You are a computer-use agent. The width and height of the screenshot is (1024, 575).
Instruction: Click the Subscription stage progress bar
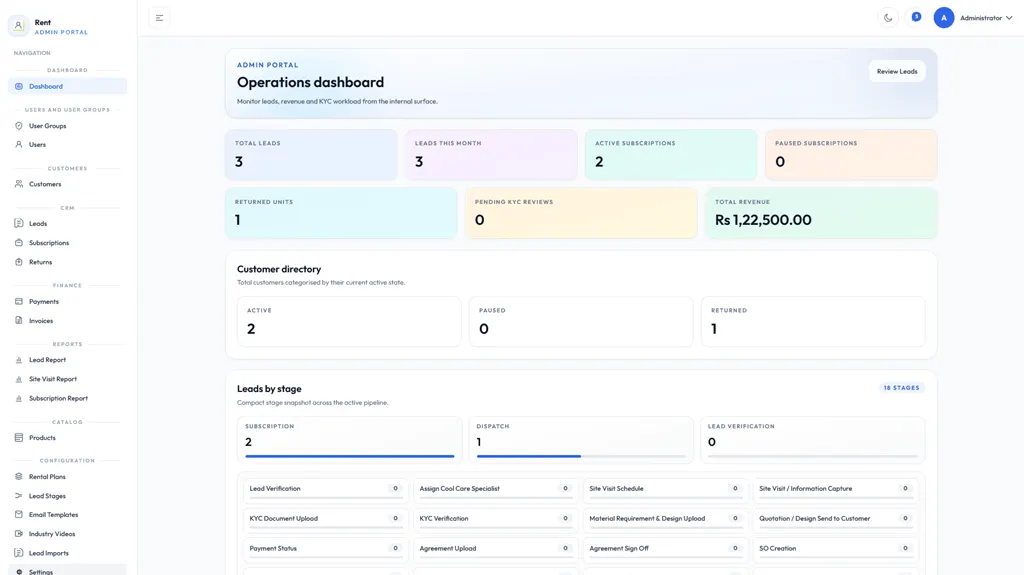coord(349,456)
